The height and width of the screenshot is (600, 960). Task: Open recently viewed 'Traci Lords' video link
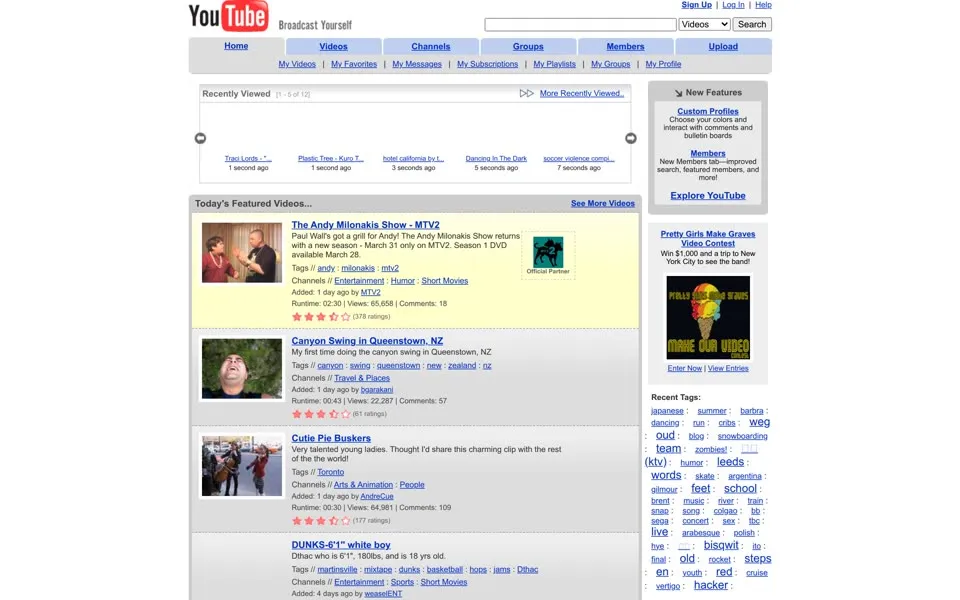tap(248, 159)
